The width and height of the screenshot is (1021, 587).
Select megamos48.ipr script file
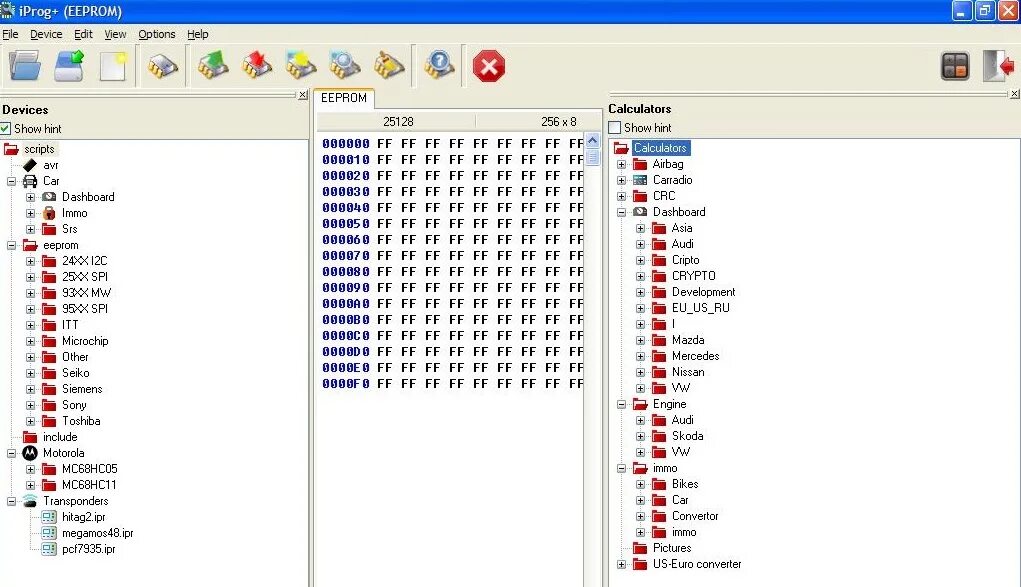[98, 533]
